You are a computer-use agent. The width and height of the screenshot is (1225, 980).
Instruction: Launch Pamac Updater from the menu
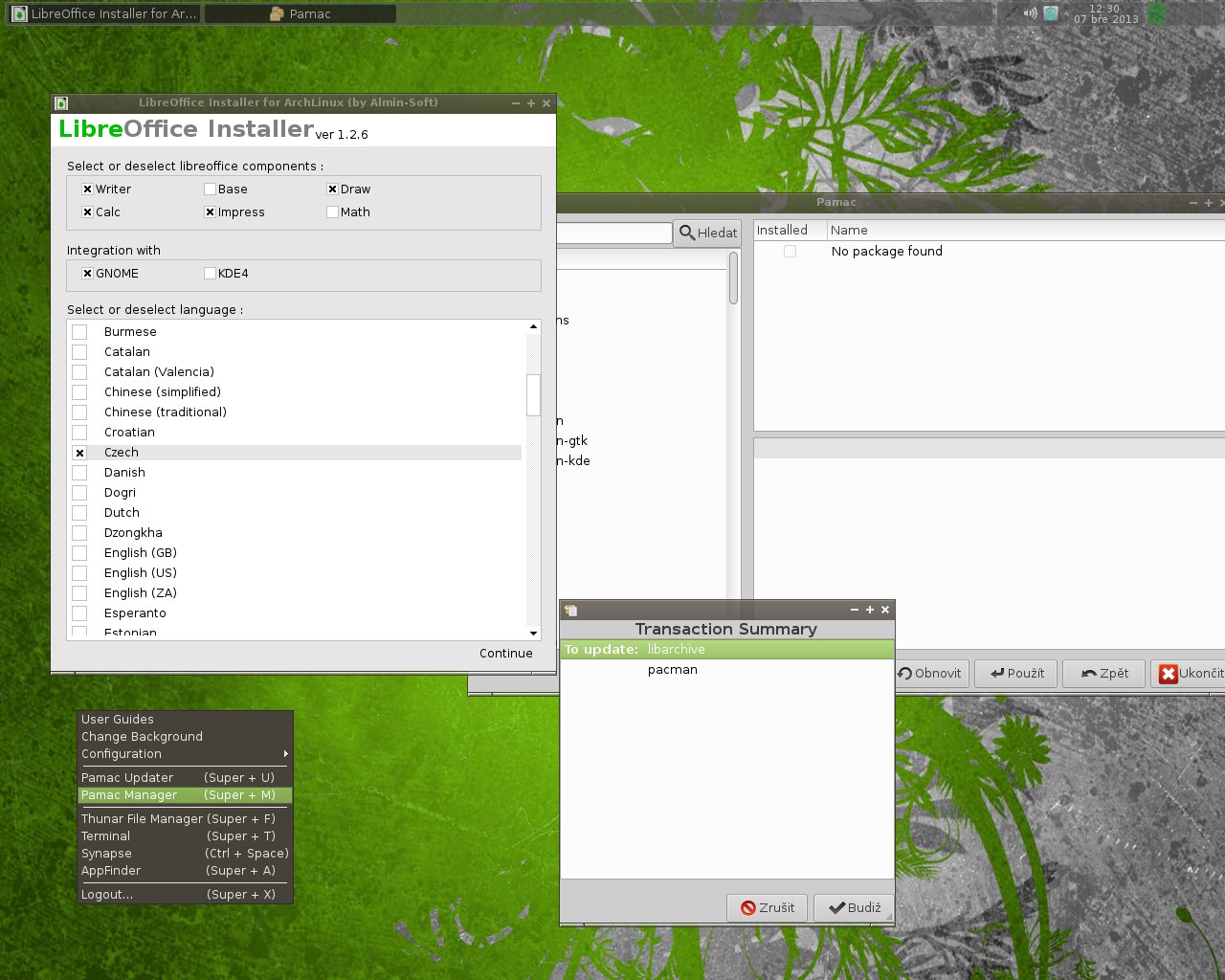(185, 778)
